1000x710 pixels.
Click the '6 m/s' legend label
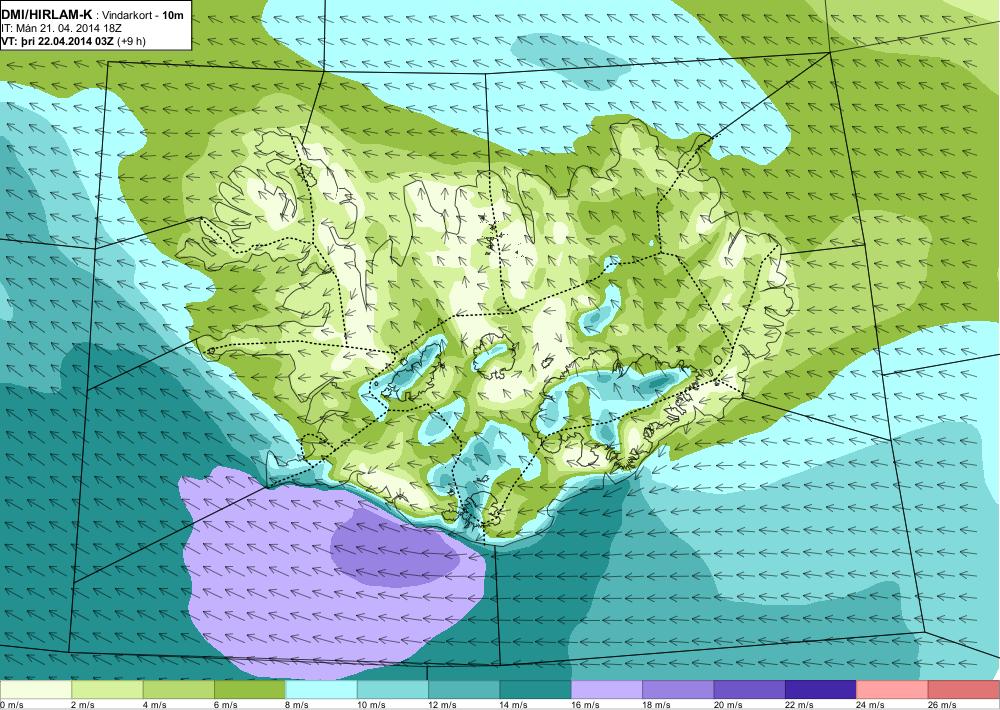pos(226,704)
